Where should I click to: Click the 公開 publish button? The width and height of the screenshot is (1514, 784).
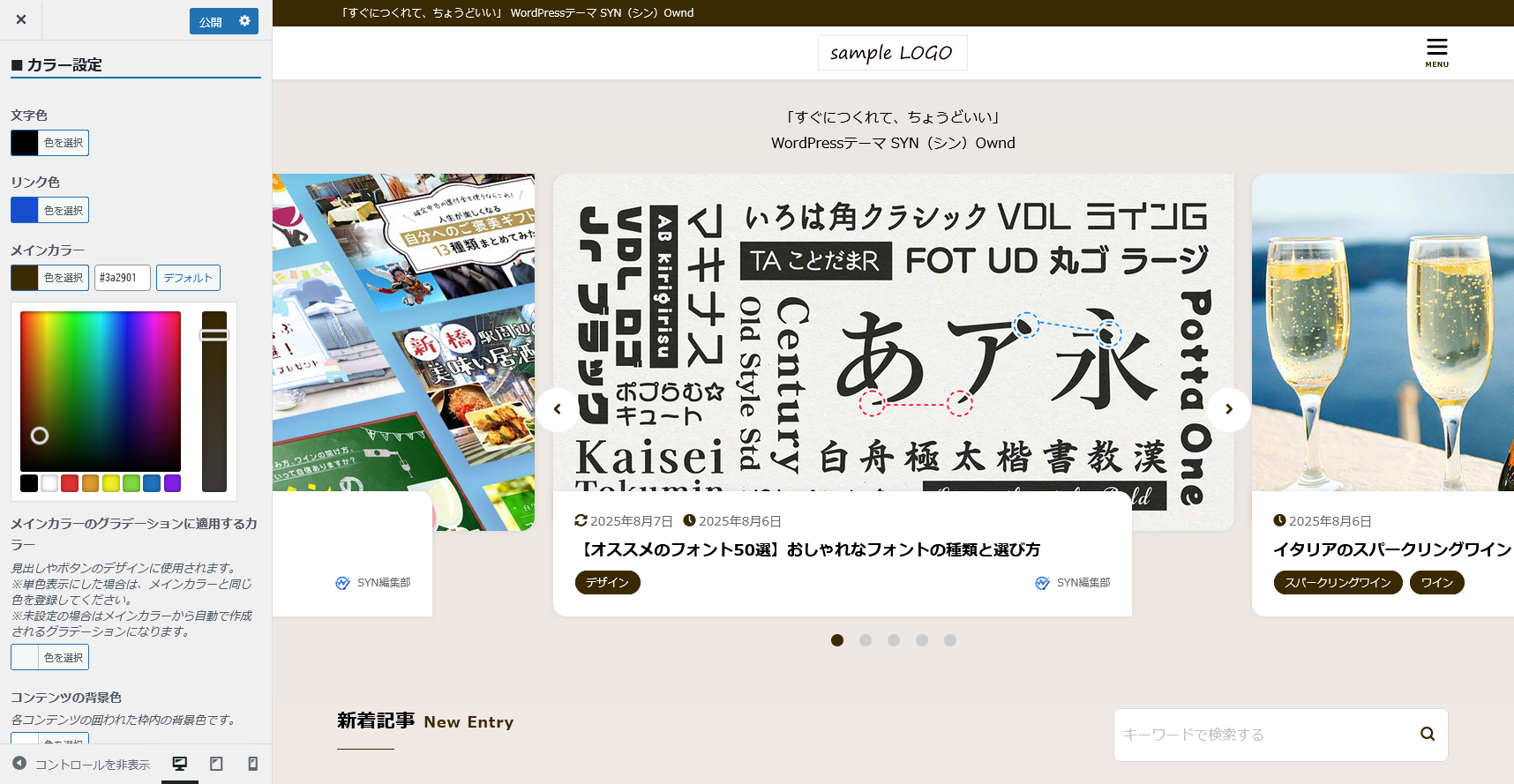click(x=210, y=22)
